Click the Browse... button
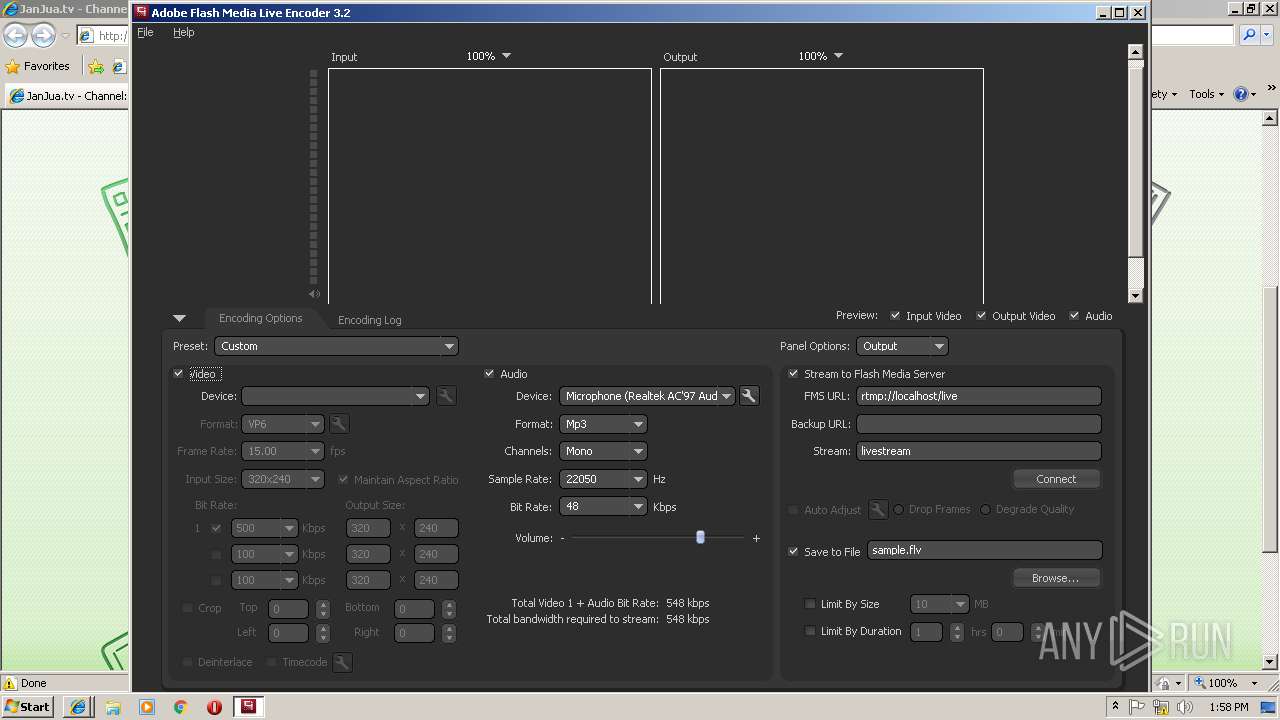Viewport: 1280px width, 720px height. 1056,578
